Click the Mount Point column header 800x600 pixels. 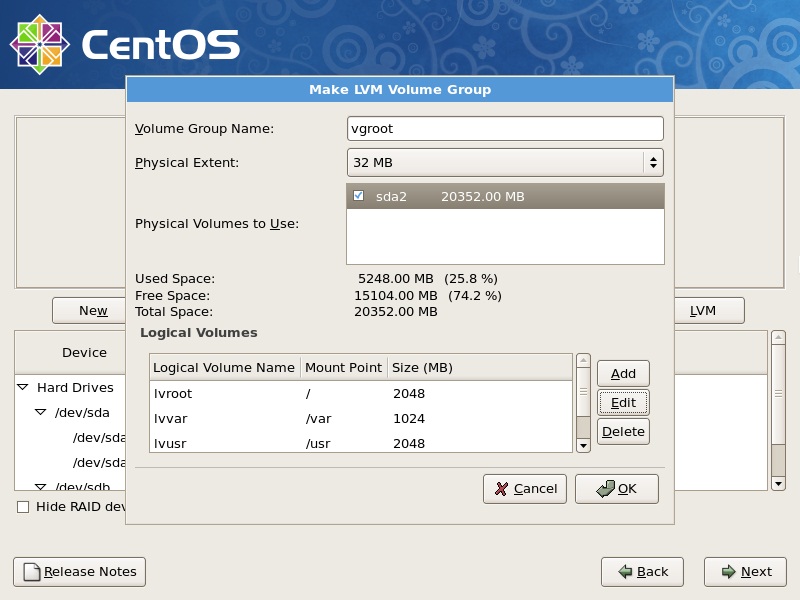pyautogui.click(x=344, y=367)
